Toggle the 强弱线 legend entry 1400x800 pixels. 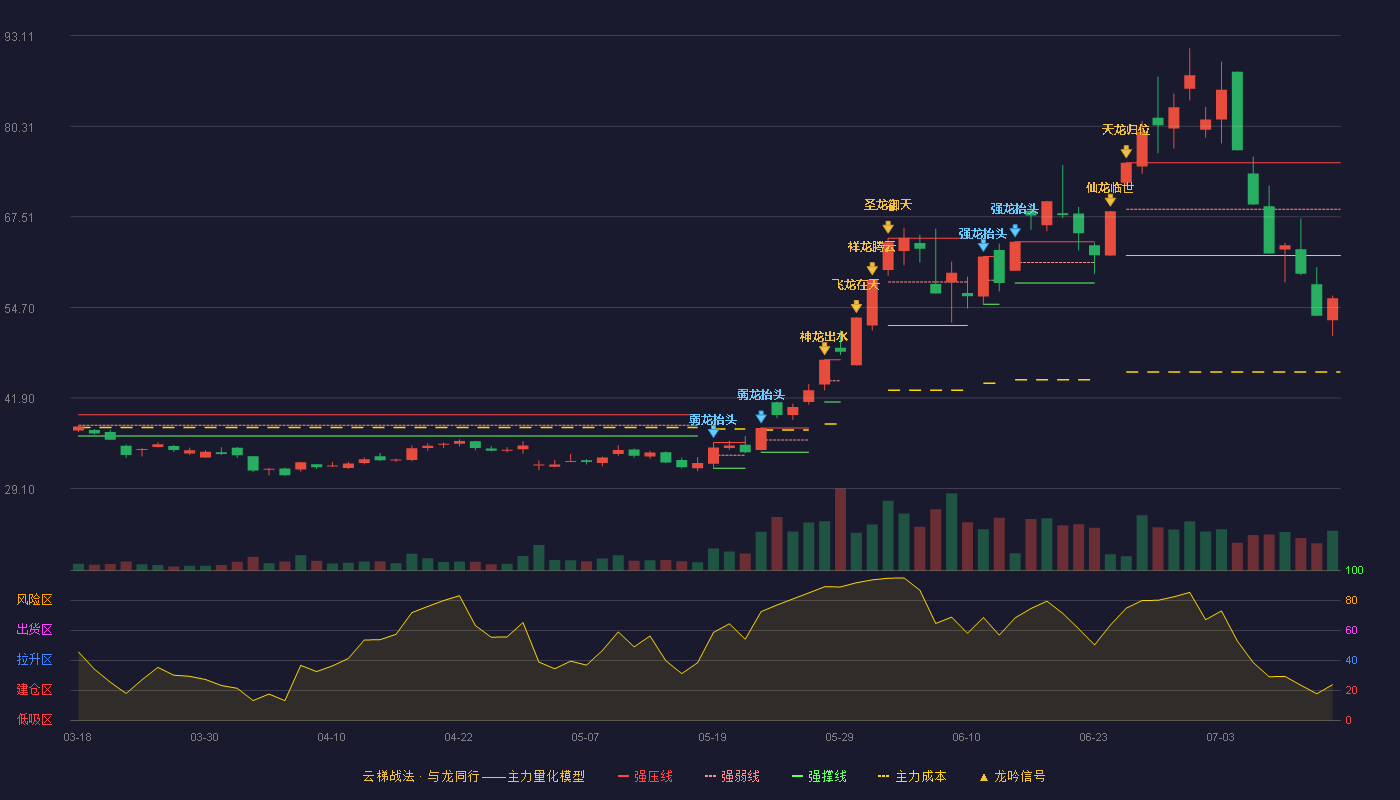tap(732, 776)
